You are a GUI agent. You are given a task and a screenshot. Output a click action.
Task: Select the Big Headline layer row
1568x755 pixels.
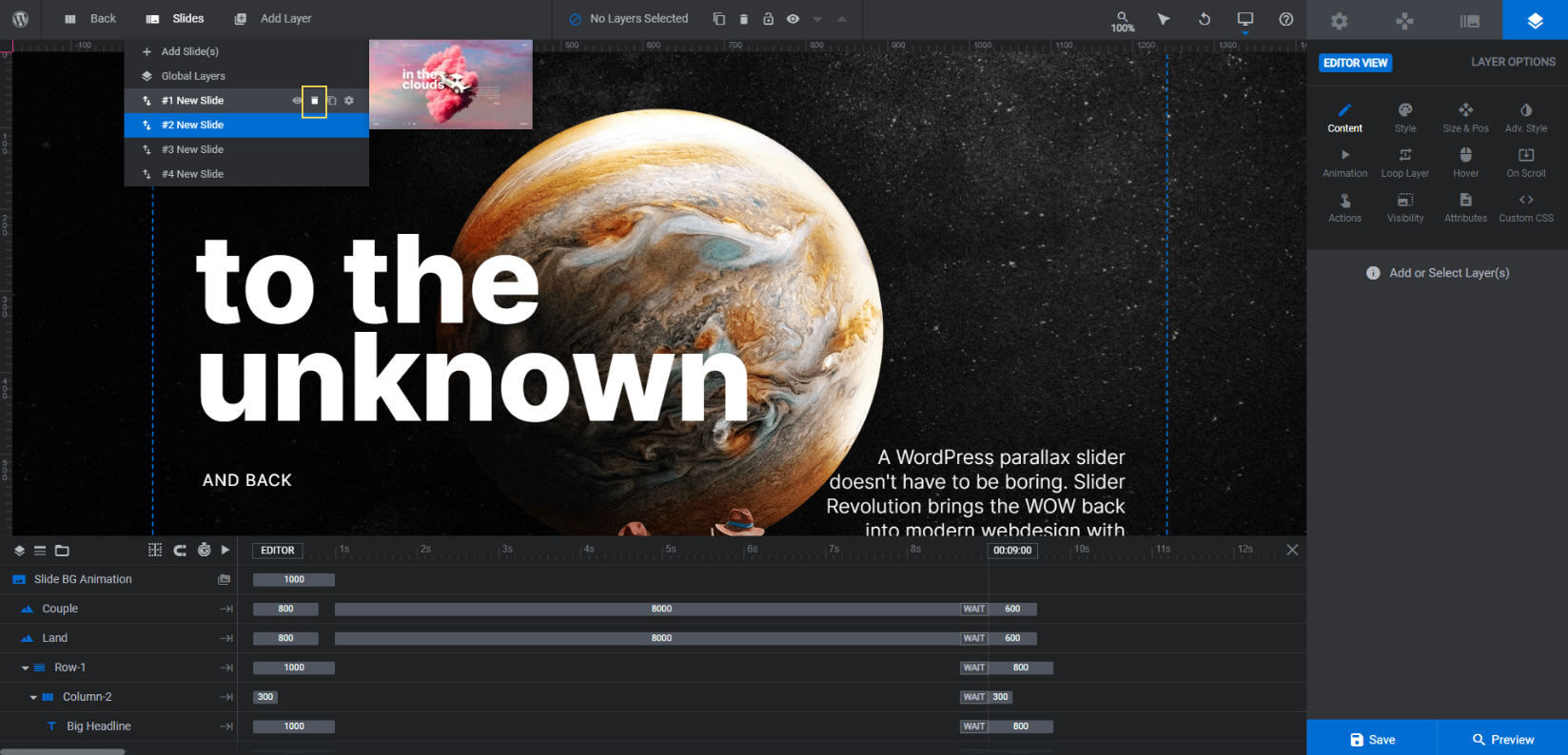coord(119,726)
